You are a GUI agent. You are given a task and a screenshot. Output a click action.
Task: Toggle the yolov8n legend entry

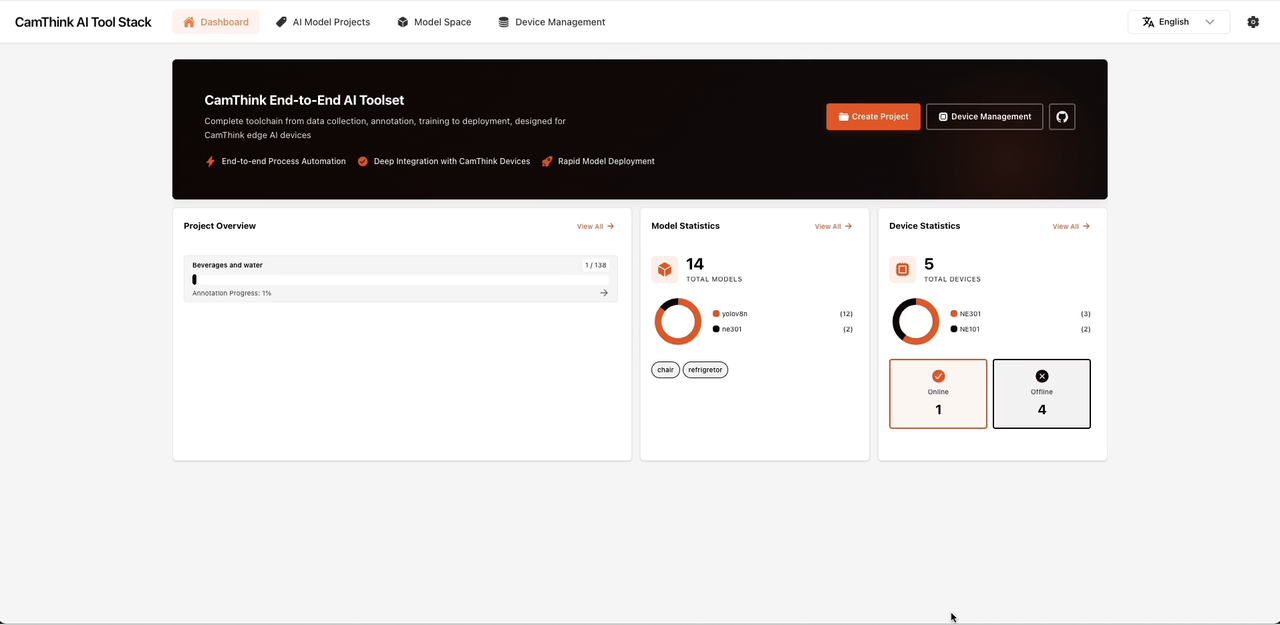coord(734,314)
